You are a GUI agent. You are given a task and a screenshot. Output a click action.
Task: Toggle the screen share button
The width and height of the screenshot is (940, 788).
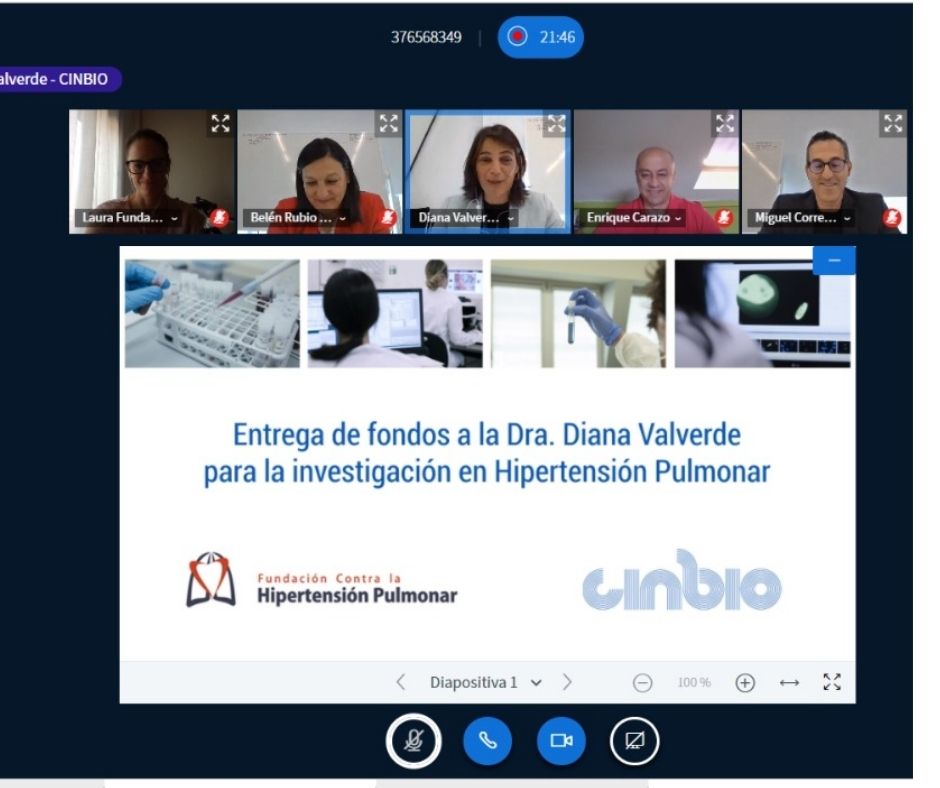coord(634,741)
